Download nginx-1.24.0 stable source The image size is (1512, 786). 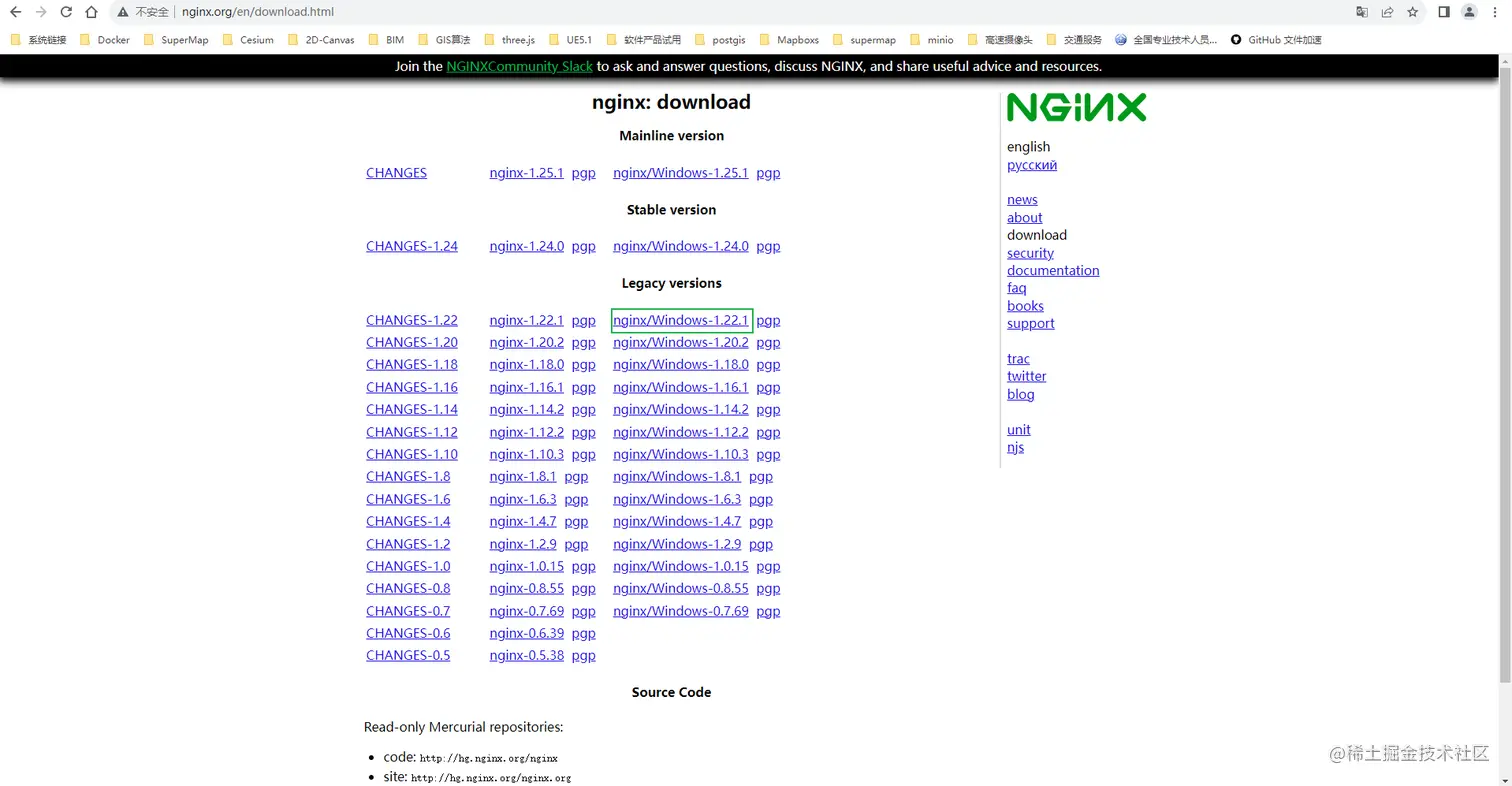526,246
